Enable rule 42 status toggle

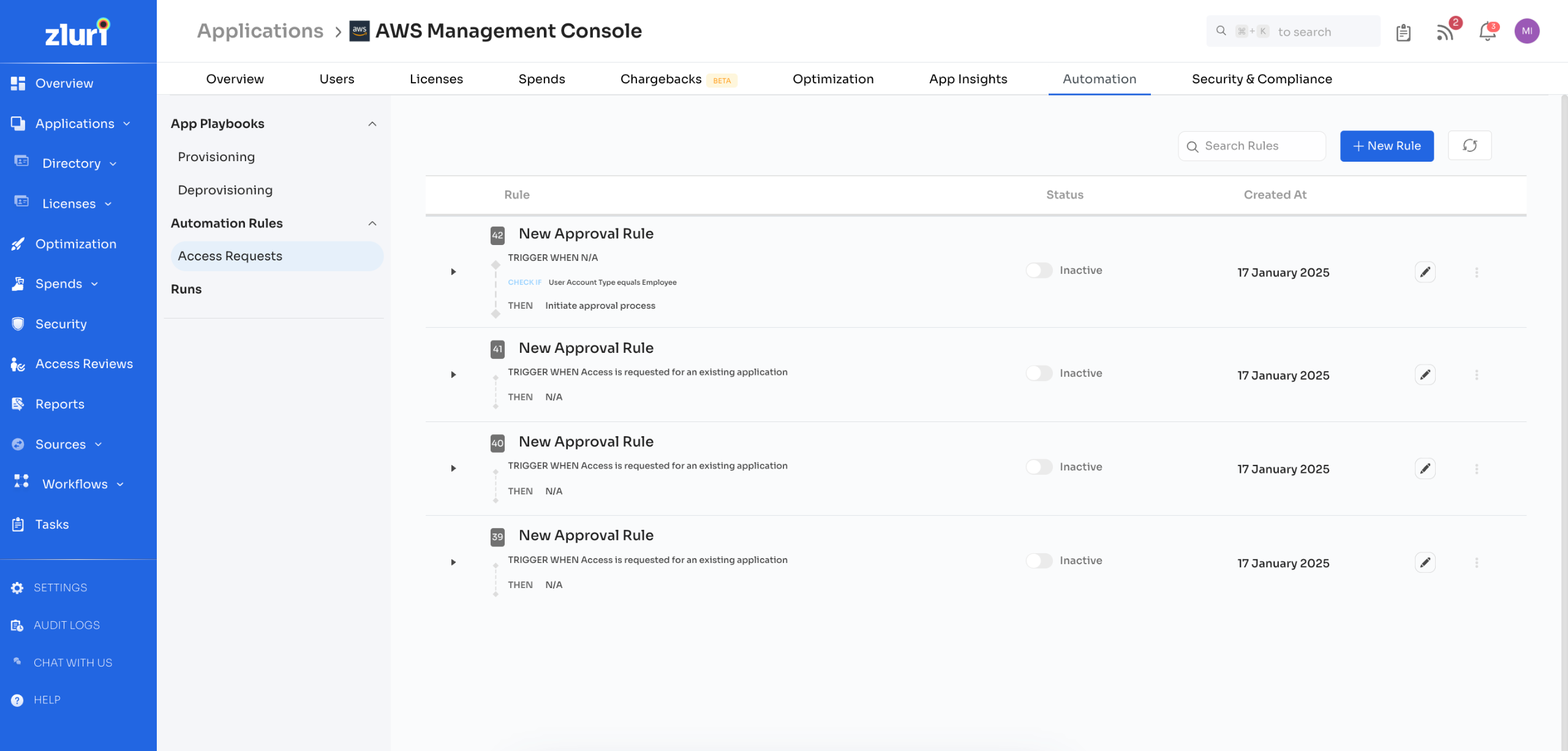[1039, 270]
